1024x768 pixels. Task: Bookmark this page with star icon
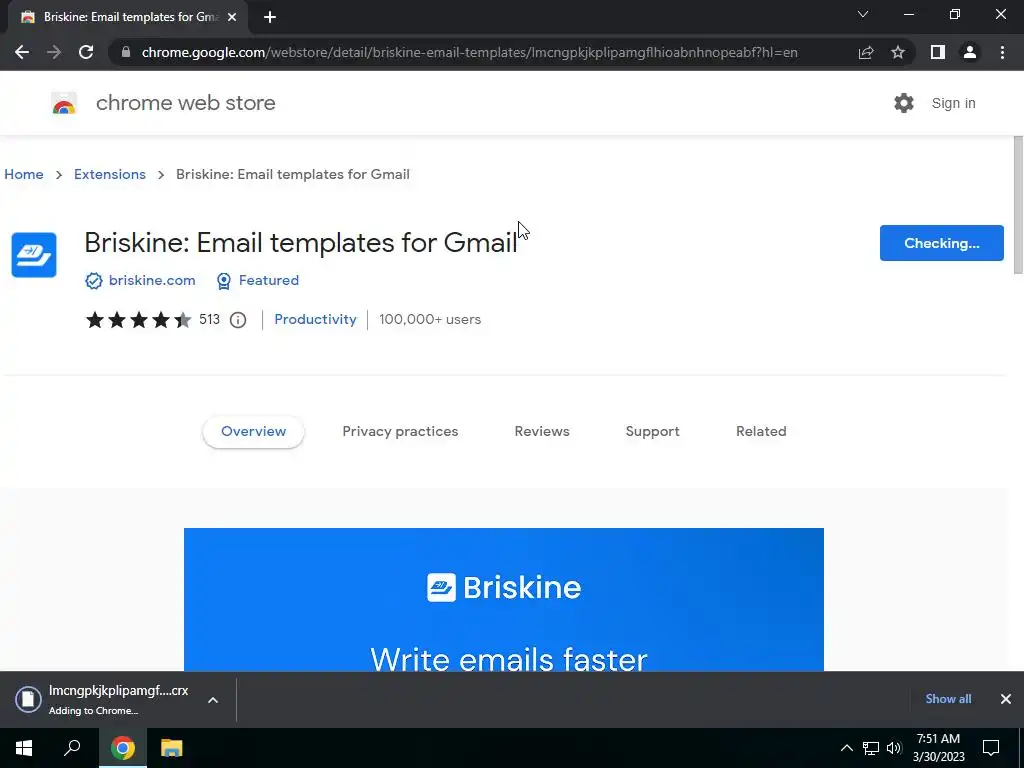click(898, 52)
